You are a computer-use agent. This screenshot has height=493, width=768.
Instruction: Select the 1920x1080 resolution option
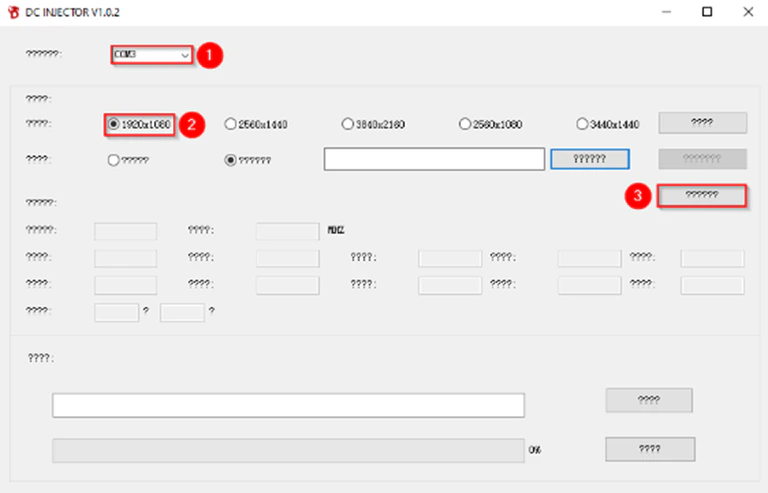pos(140,124)
